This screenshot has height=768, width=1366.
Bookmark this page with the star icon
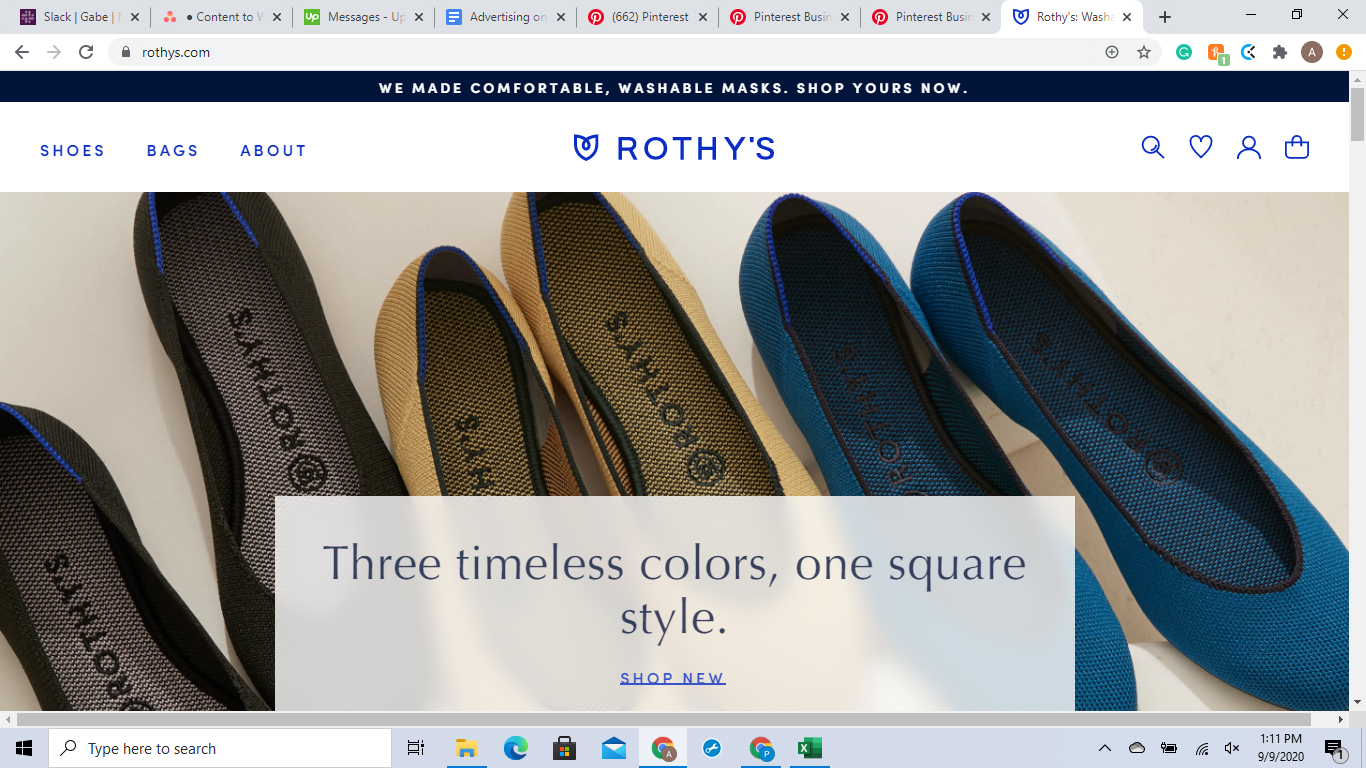pos(1144,52)
